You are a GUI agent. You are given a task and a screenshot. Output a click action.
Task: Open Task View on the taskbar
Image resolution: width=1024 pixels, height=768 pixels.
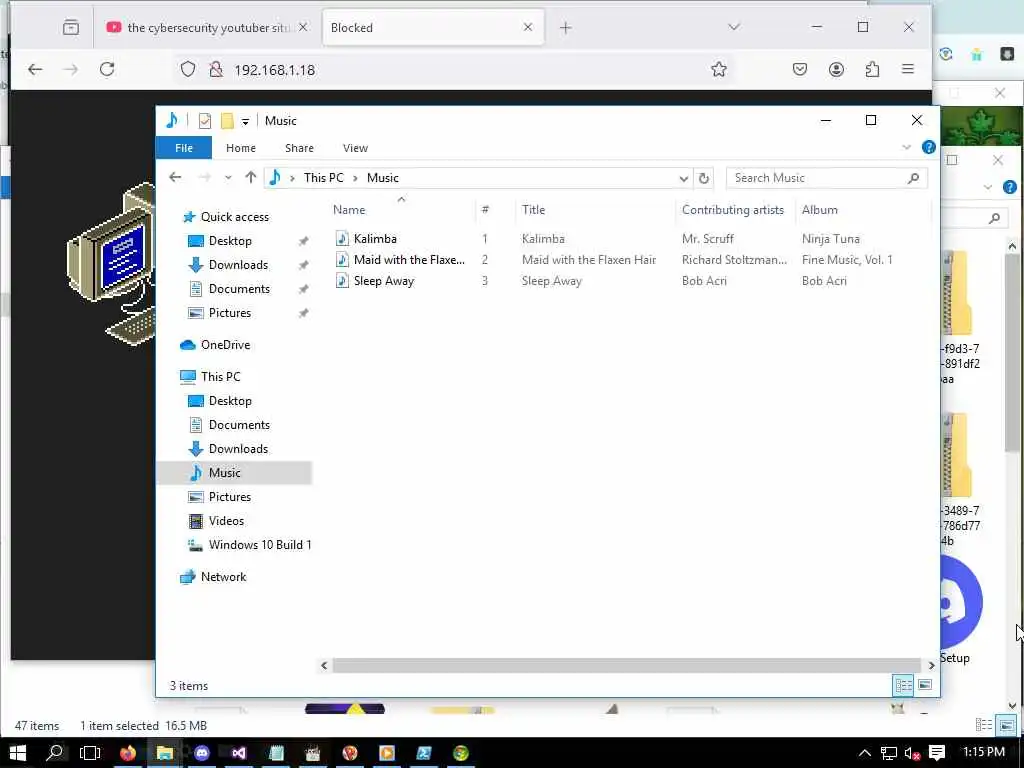coord(90,753)
